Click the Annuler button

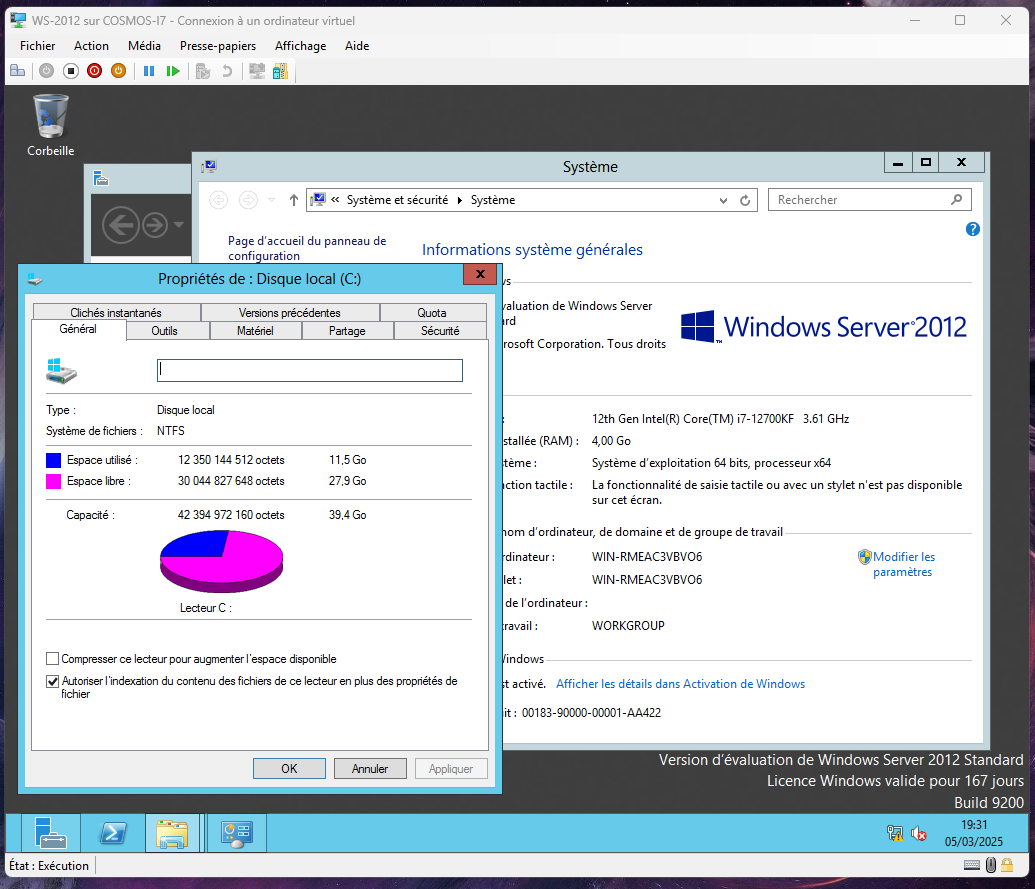click(369, 769)
